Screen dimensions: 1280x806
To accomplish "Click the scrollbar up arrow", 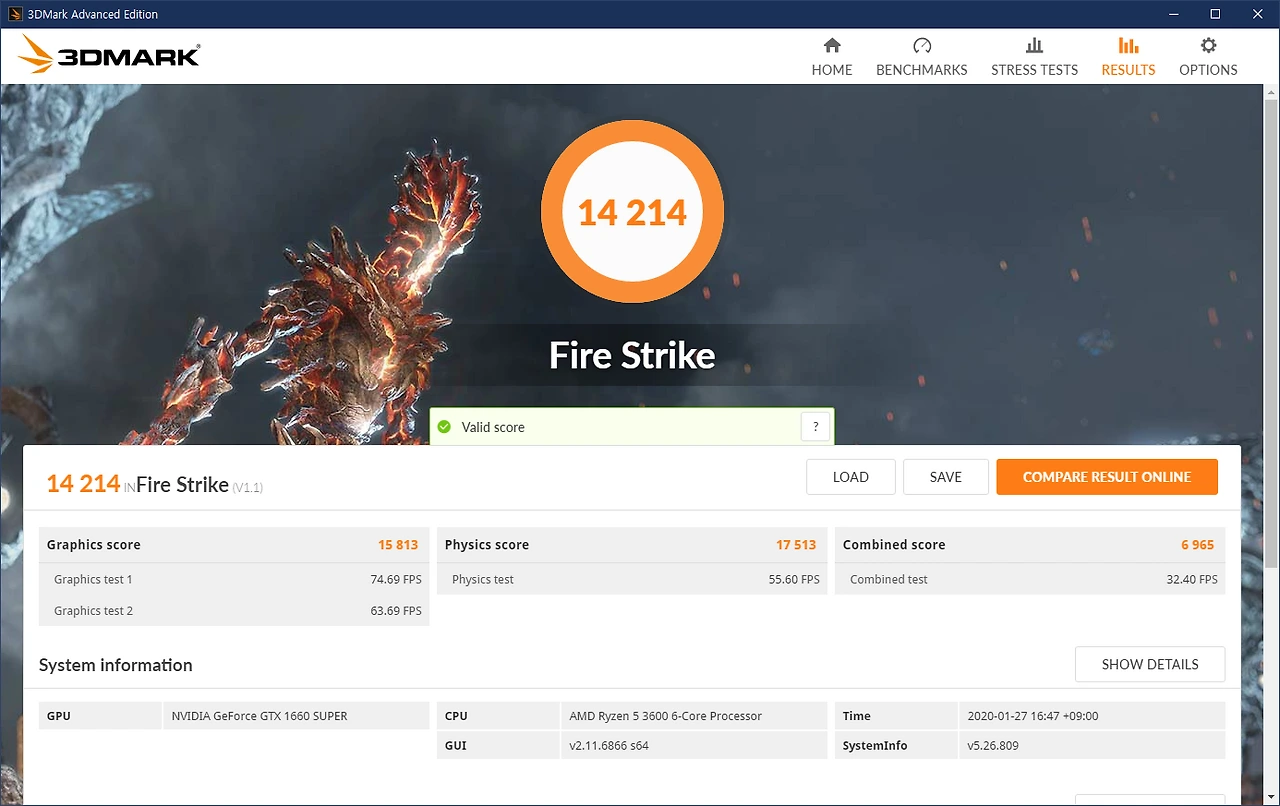I will click(x=1271, y=93).
